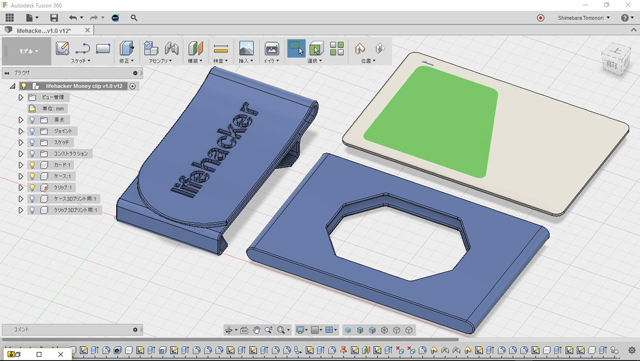Click the ブラウザ panel options dot

click(x=135, y=73)
